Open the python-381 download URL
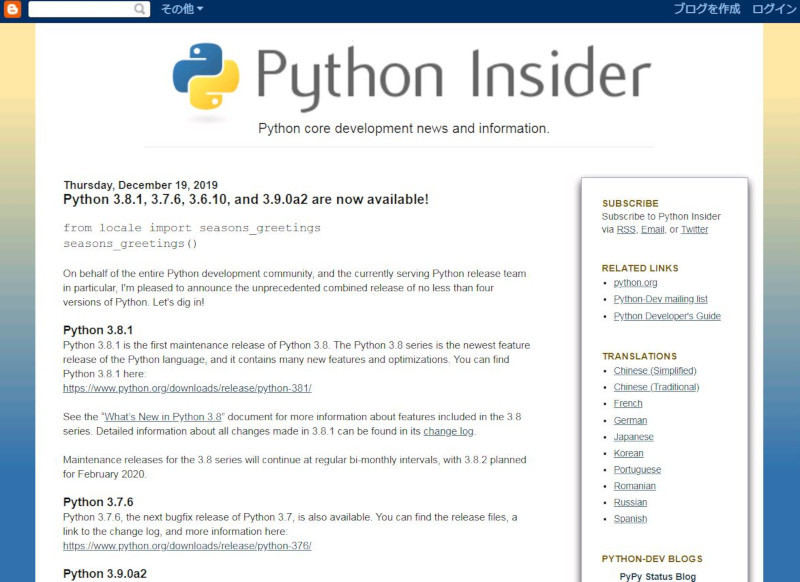This screenshot has width=800, height=582. [x=187, y=388]
